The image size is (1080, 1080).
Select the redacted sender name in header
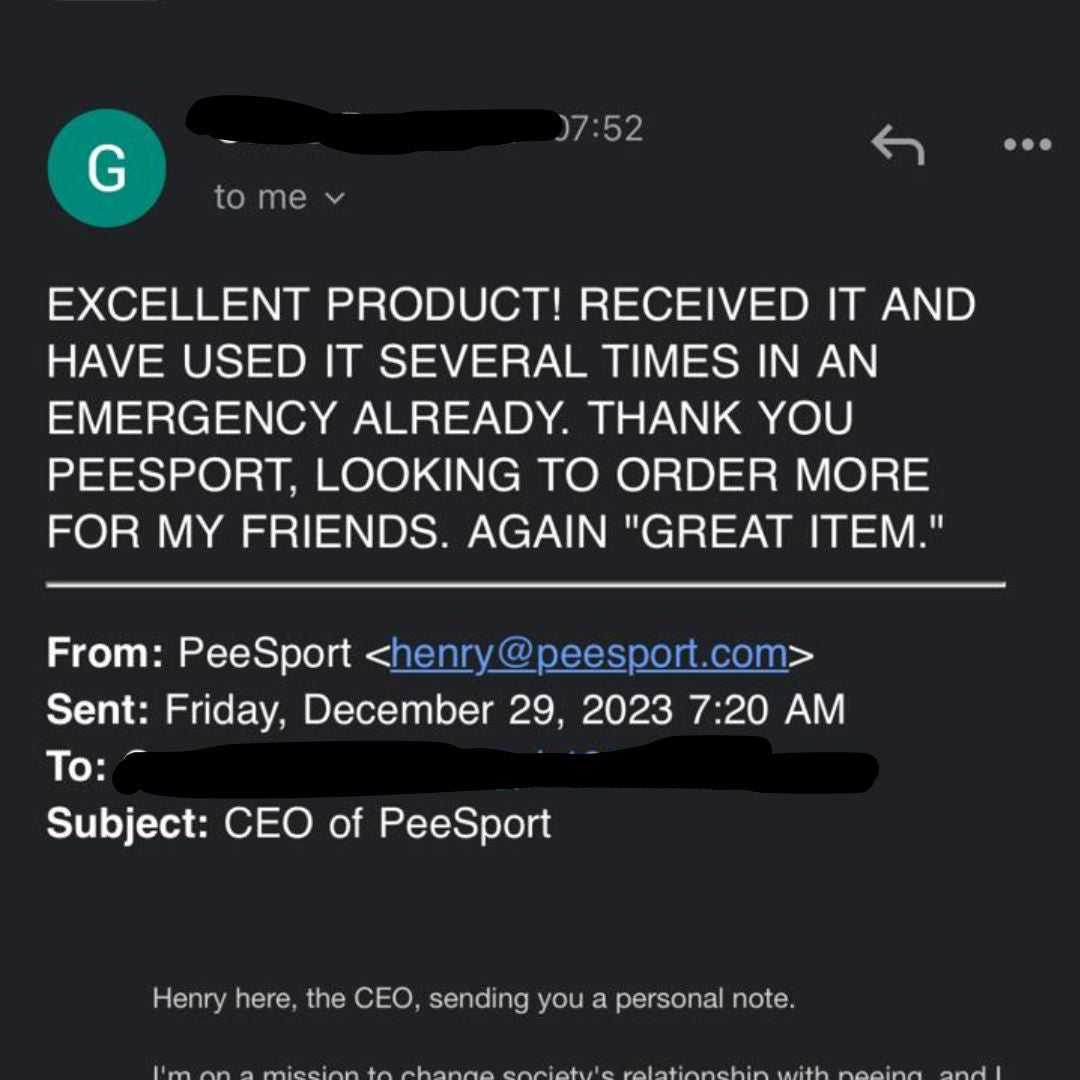click(370, 126)
